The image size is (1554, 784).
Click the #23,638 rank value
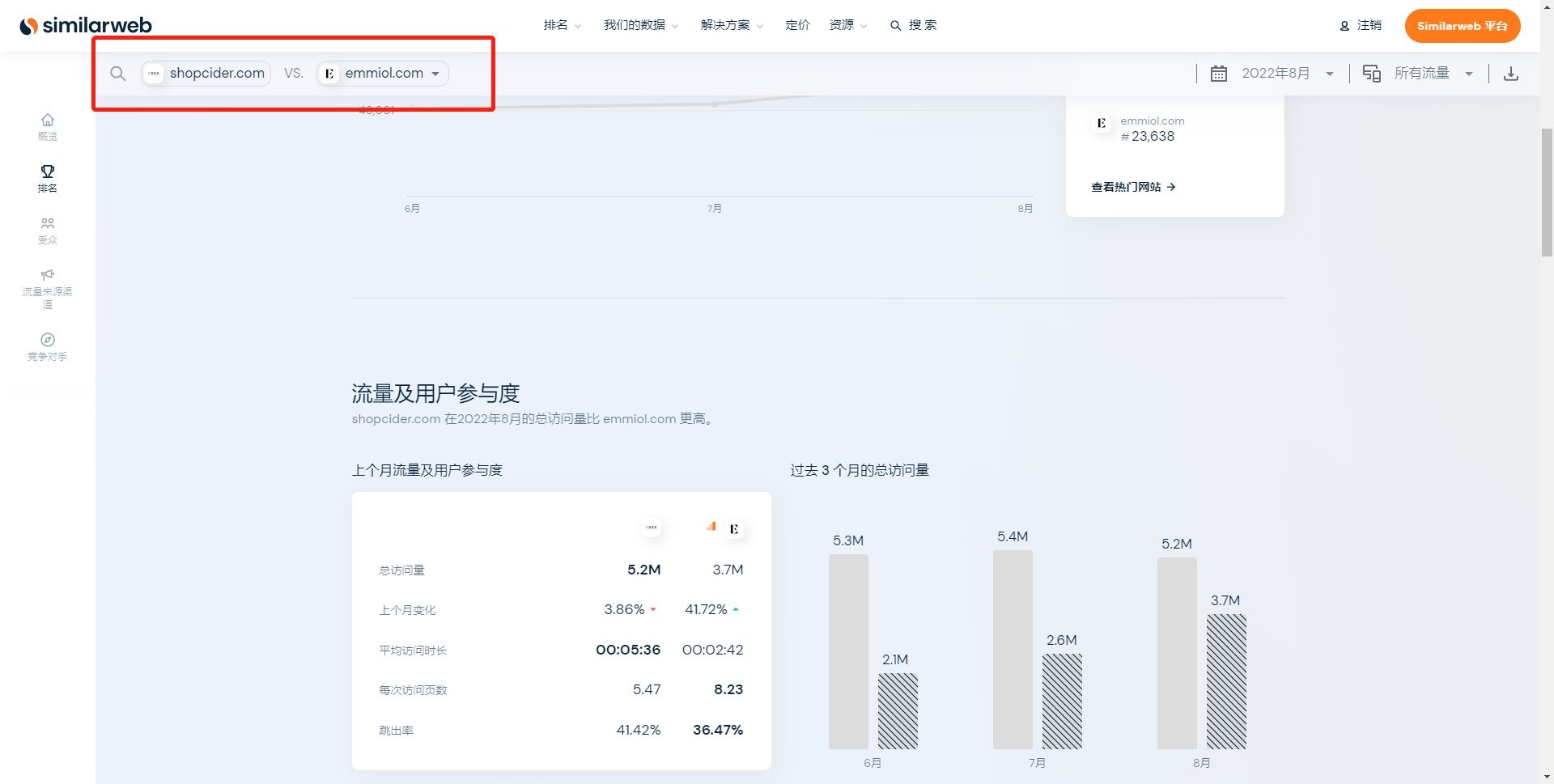(x=1148, y=137)
